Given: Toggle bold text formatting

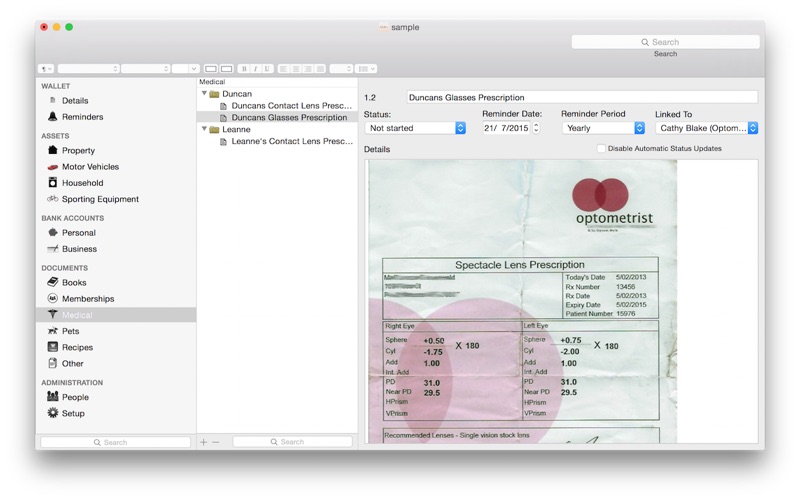Looking at the screenshot, I should pyautogui.click(x=244, y=68).
